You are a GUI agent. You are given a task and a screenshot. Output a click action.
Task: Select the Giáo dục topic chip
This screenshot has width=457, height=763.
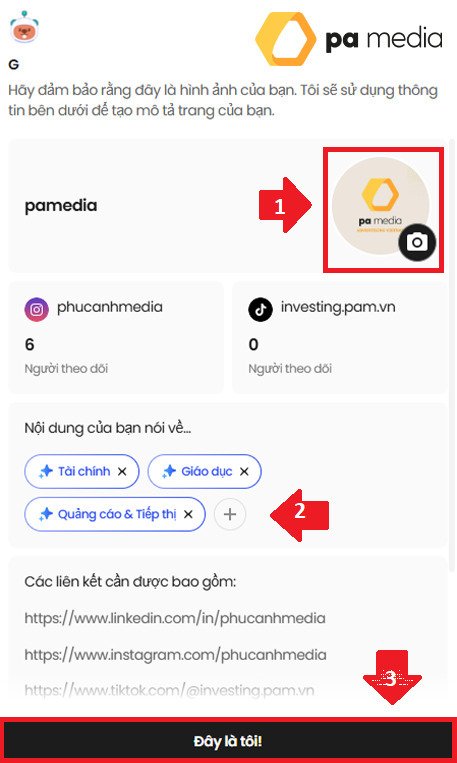[204, 472]
